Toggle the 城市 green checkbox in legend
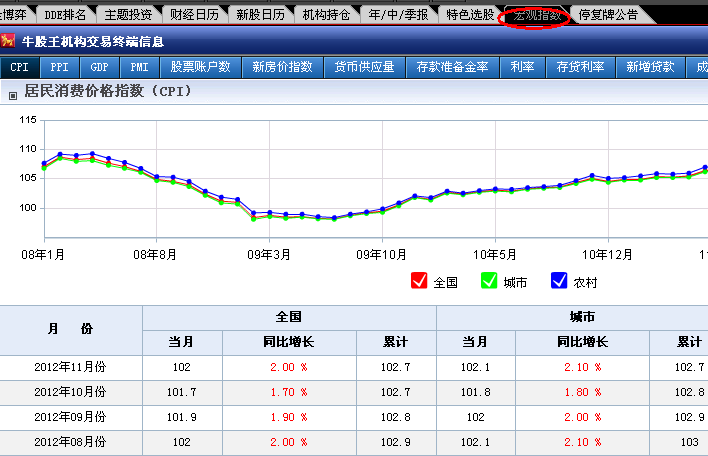The width and height of the screenshot is (708, 456). (x=489, y=280)
